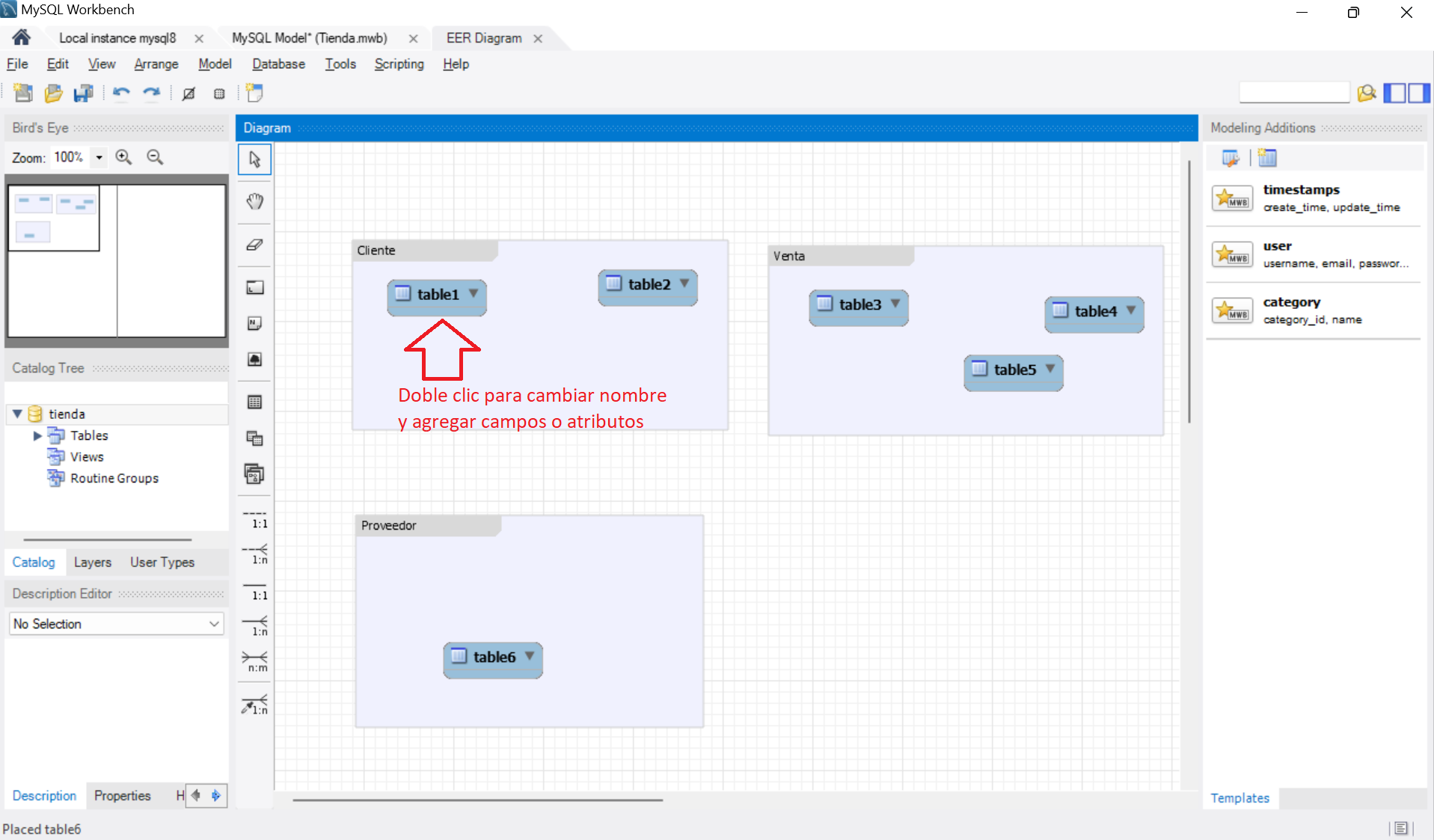Open the Templates tab
Viewport: 1434px width, 840px height.
pyautogui.click(x=1240, y=798)
